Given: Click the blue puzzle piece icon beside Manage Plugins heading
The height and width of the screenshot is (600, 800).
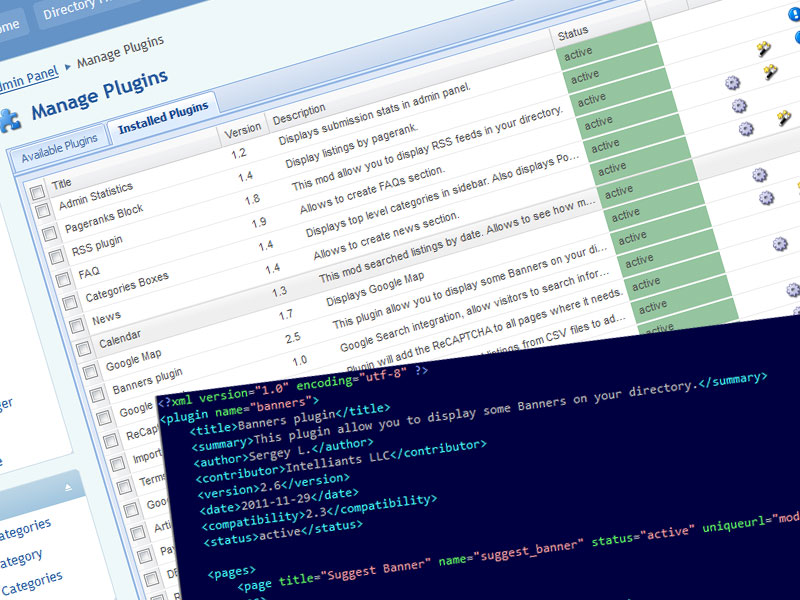Looking at the screenshot, I should click(x=10, y=120).
